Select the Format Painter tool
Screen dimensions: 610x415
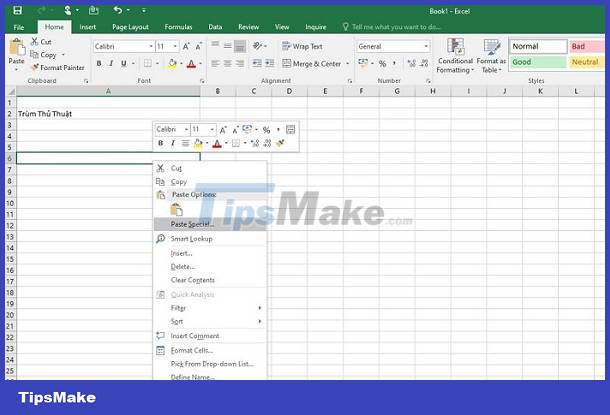coord(58,68)
